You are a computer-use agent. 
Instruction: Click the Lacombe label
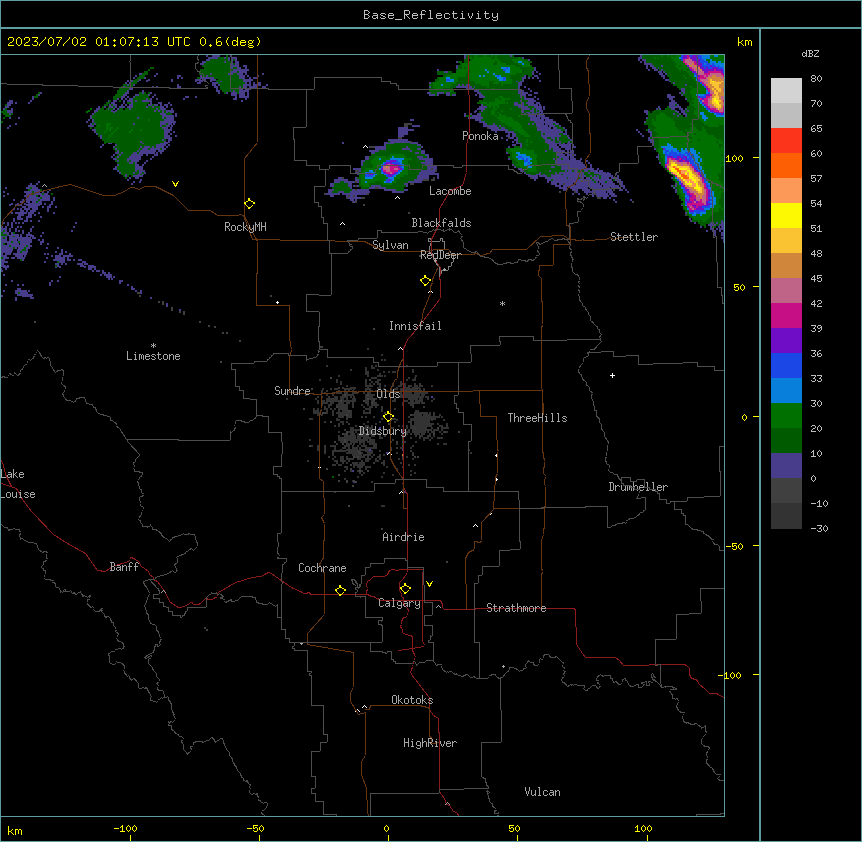click(450, 191)
